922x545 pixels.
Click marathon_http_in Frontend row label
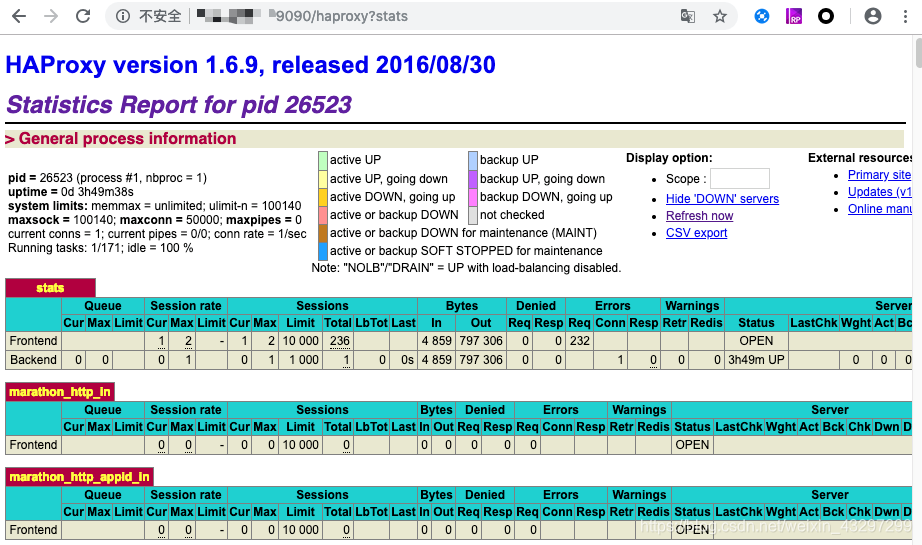(x=34, y=445)
